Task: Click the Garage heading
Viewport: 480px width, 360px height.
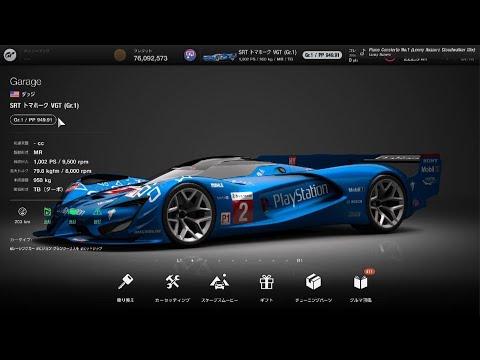Action: pos(26,82)
